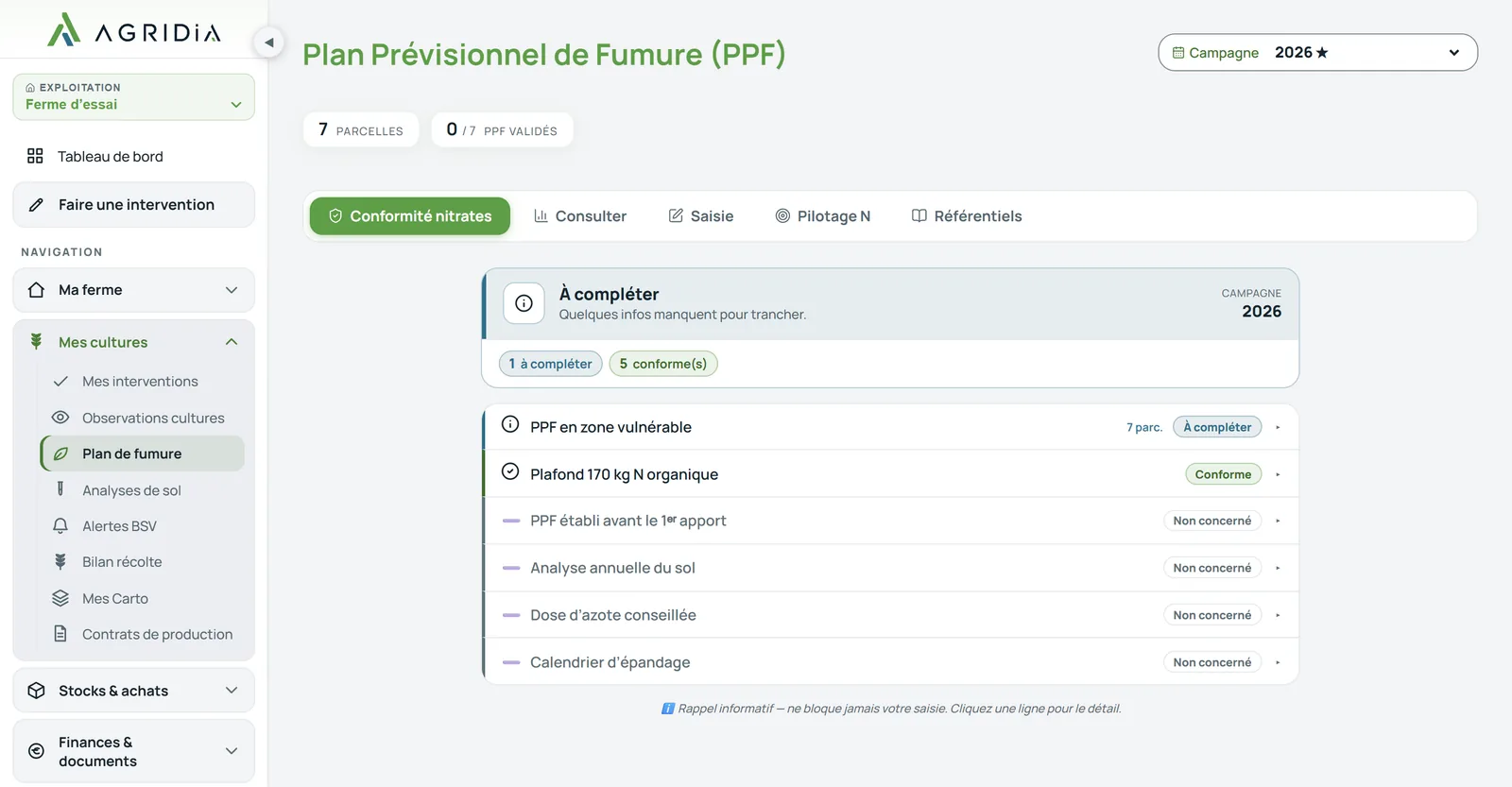
Task: Open the Exploitation Ferme d'essai dropdown
Action: click(x=133, y=97)
